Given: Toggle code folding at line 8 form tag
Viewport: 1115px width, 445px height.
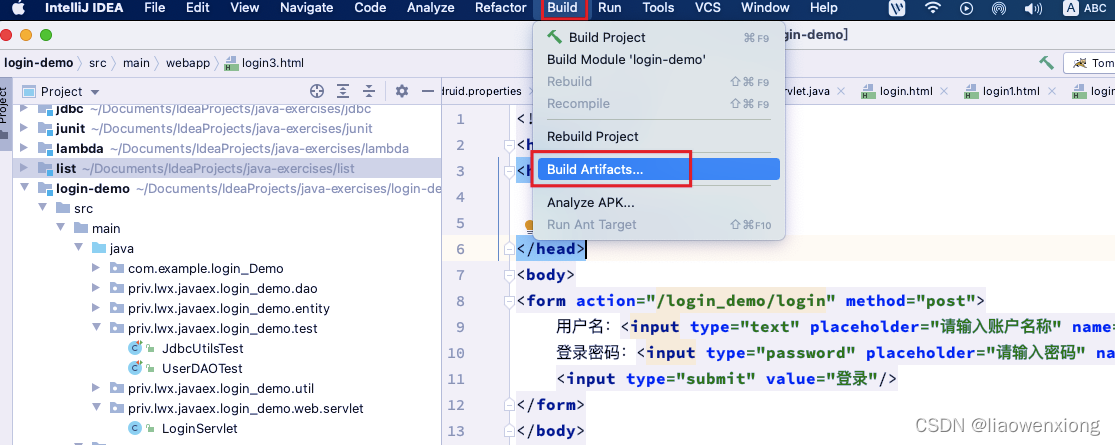Looking at the screenshot, I should point(508,301).
